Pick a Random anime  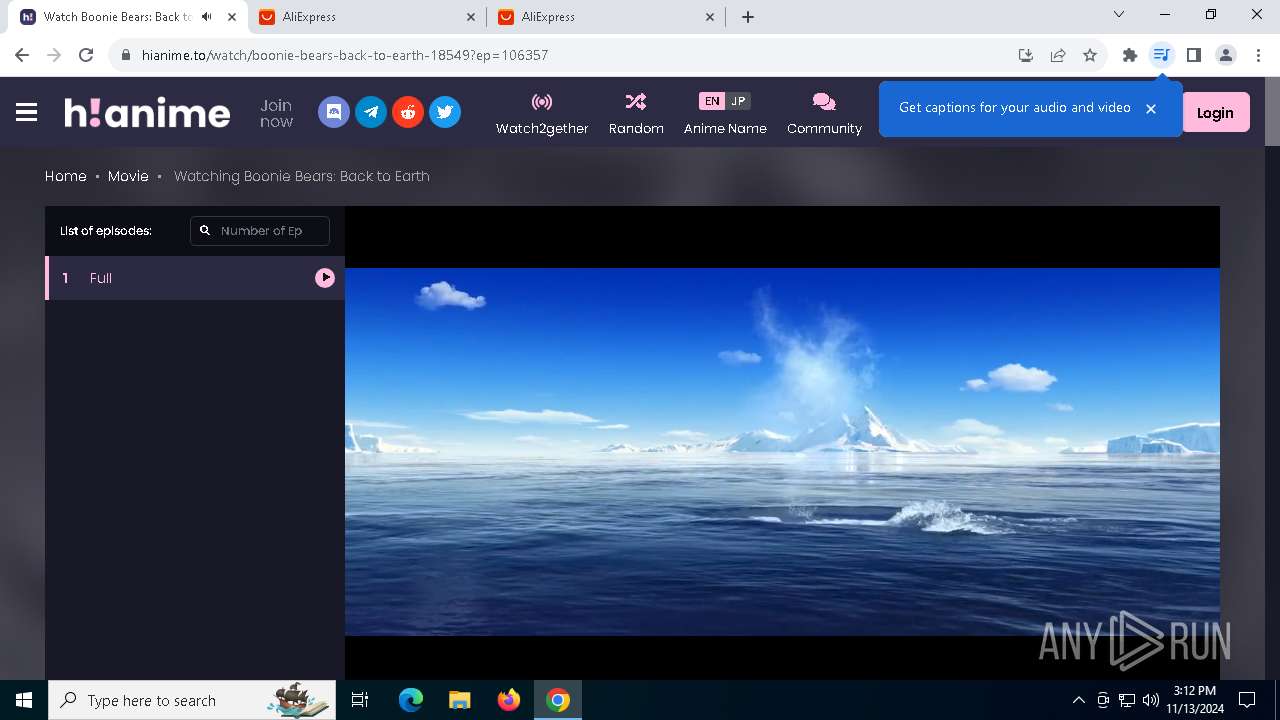point(636,114)
